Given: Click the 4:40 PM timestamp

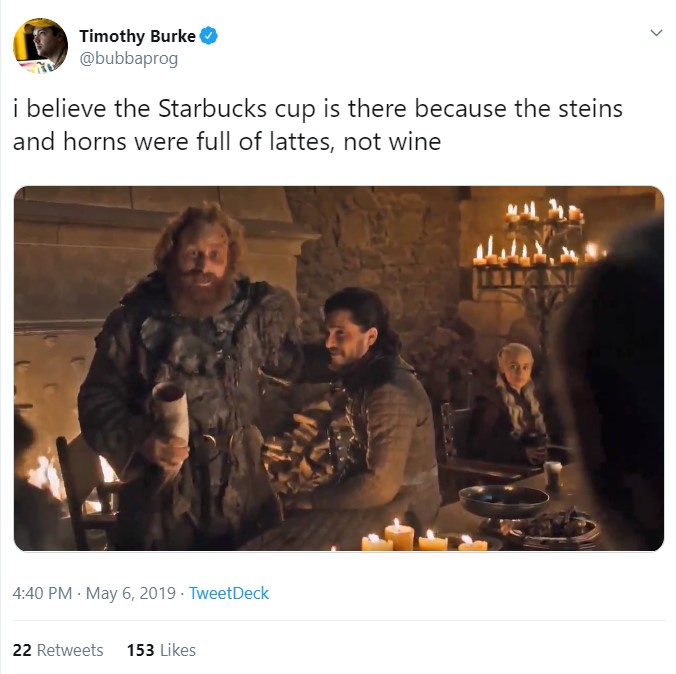Looking at the screenshot, I should pos(42,593).
